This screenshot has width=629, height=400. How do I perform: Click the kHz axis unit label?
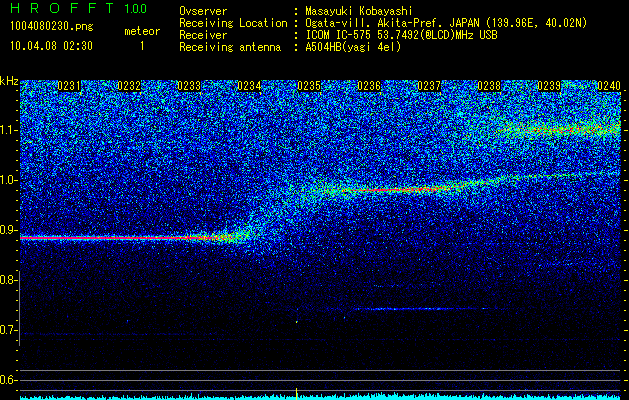point(9,81)
